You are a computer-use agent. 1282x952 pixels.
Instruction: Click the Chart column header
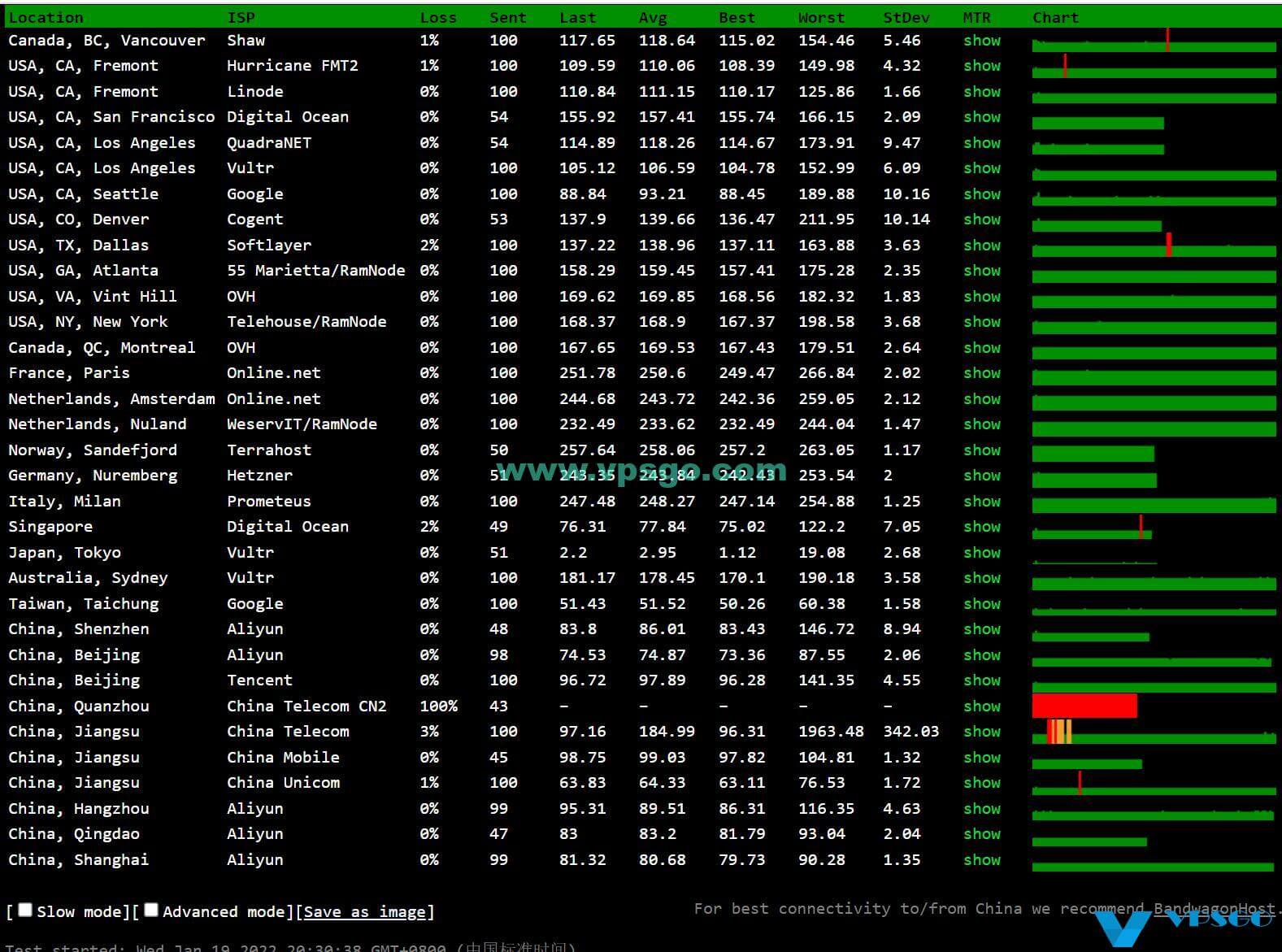click(x=1055, y=17)
